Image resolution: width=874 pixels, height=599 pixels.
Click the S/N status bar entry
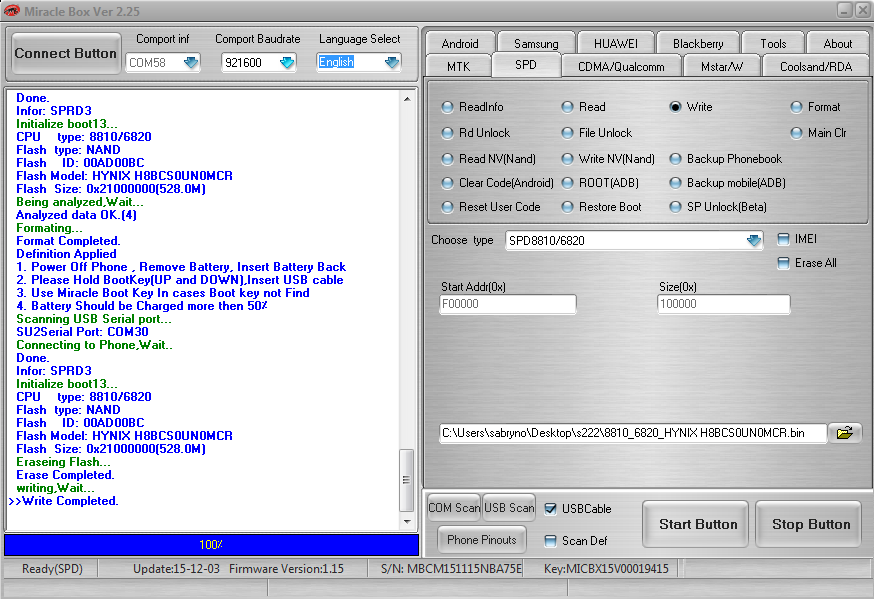click(451, 569)
